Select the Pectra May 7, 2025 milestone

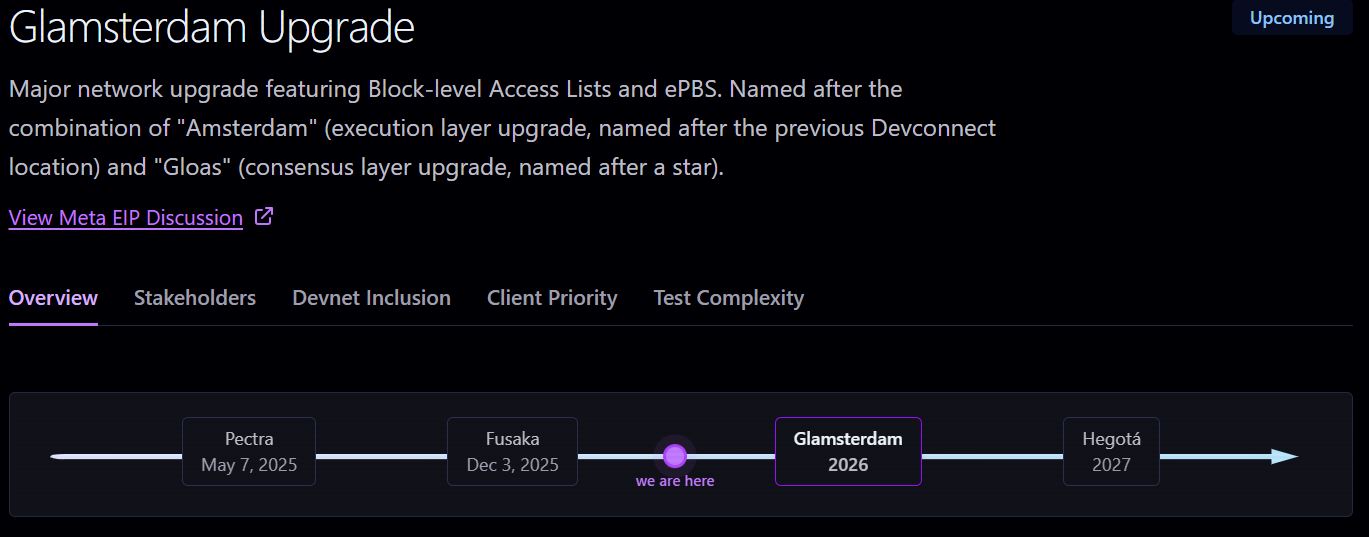(249, 452)
